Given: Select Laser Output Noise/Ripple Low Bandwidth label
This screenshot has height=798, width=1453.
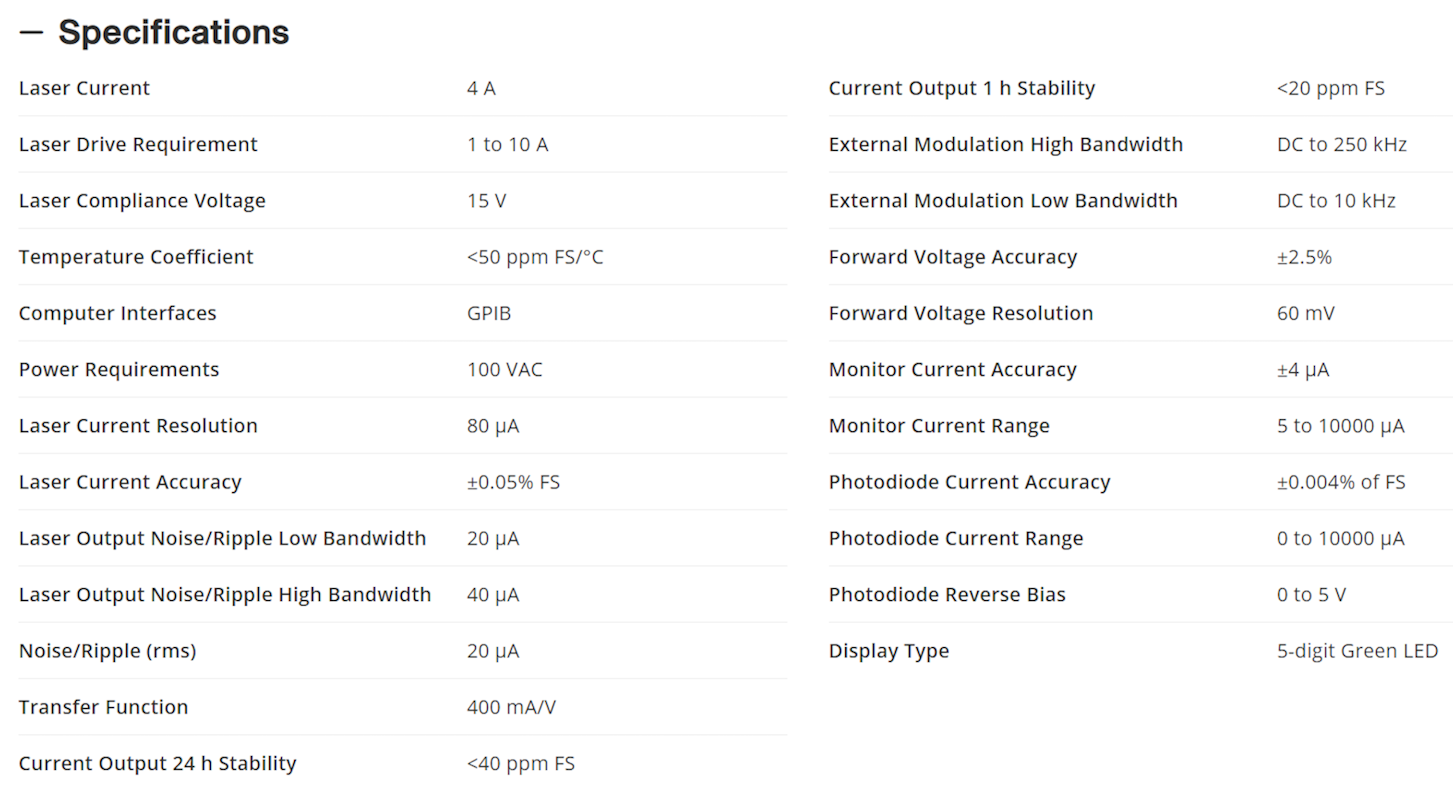Looking at the screenshot, I should pos(222,538).
